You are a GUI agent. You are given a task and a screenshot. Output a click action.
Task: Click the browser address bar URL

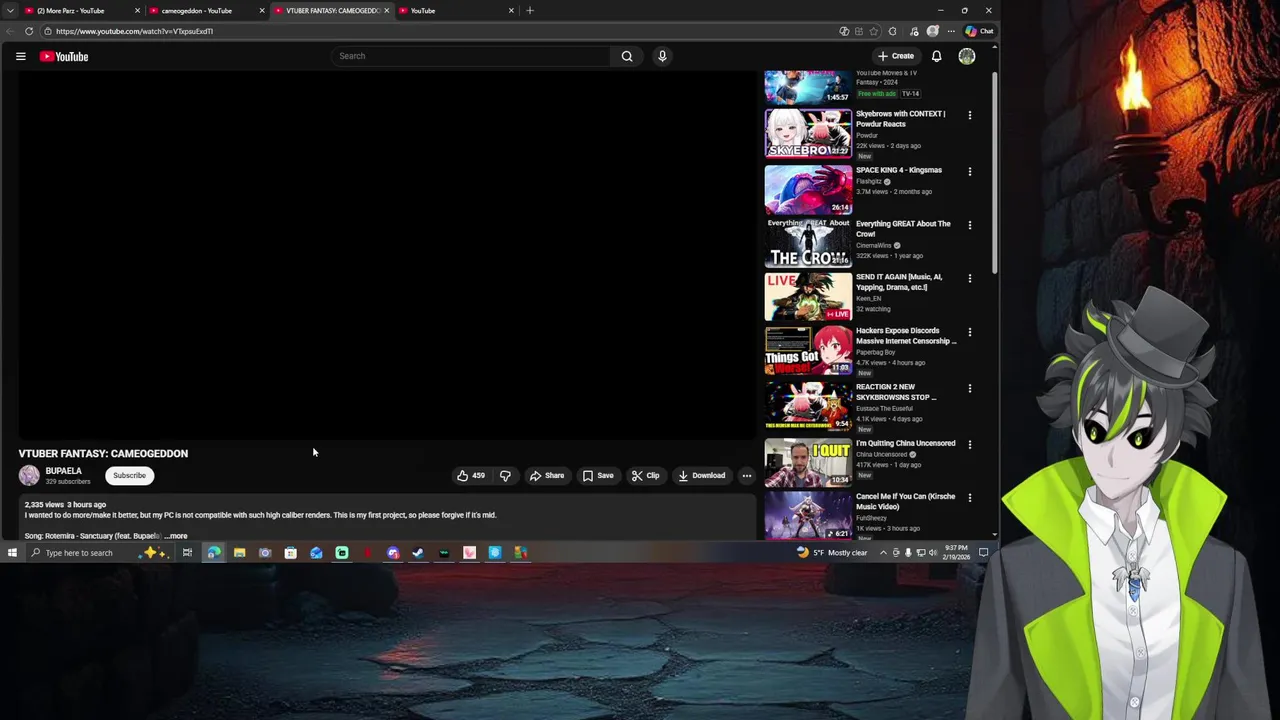coord(134,31)
